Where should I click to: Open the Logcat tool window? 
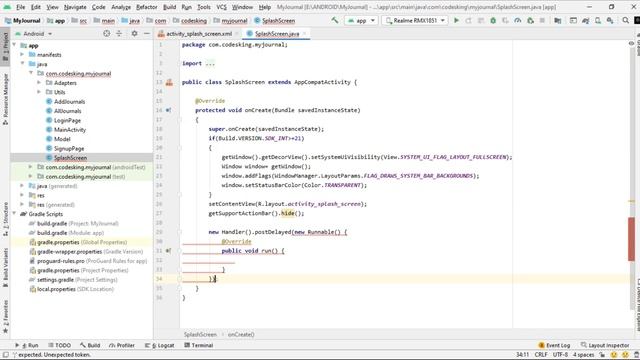(x=160, y=345)
